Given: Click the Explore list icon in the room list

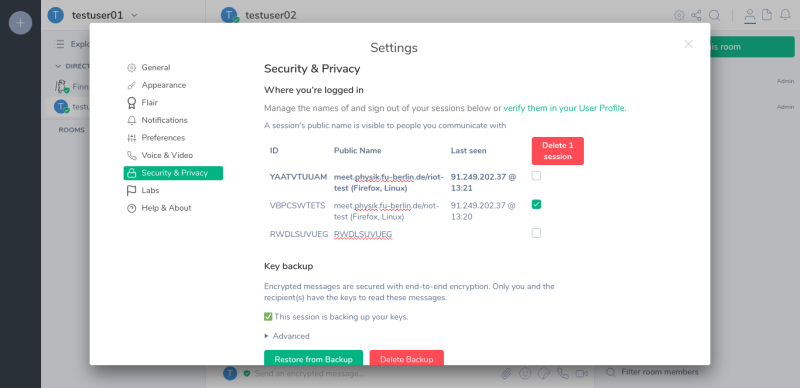Looking at the screenshot, I should point(60,44).
